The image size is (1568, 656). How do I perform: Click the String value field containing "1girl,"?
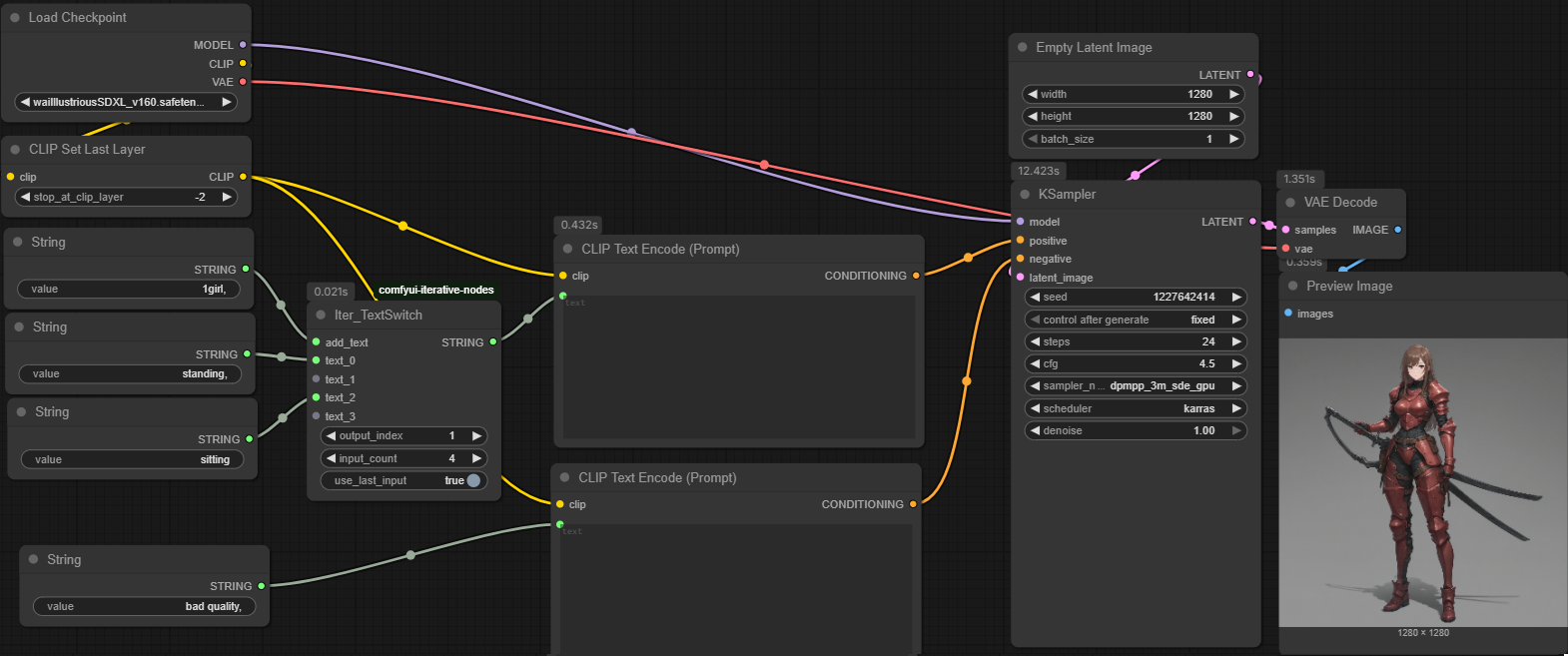129,289
